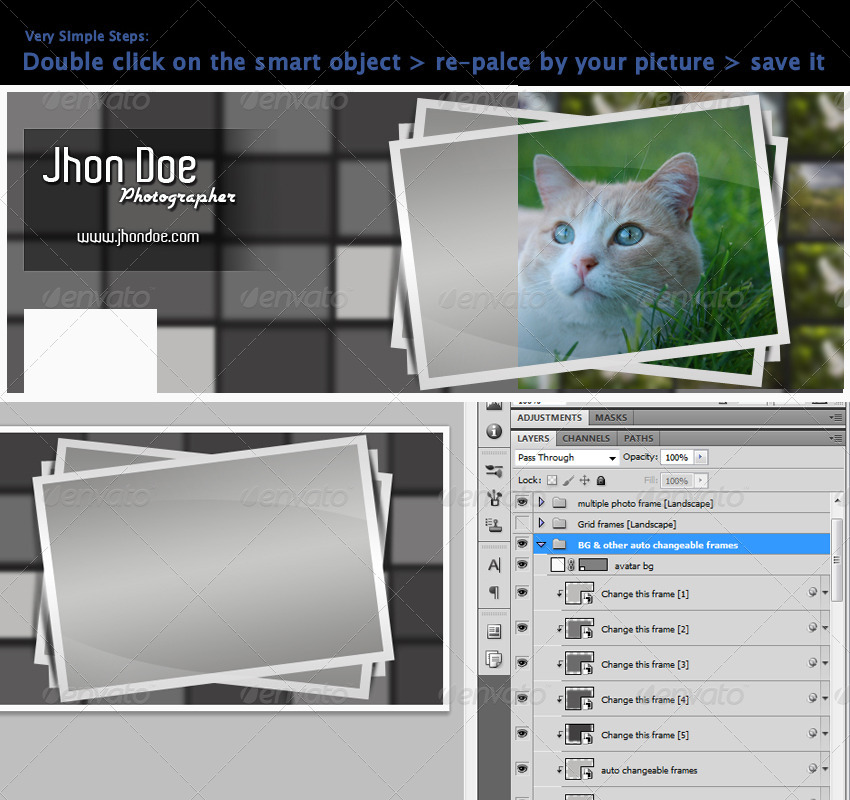Hide the multiple photo frame [Landscape] group
This screenshot has width=850, height=800.
pos(522,502)
